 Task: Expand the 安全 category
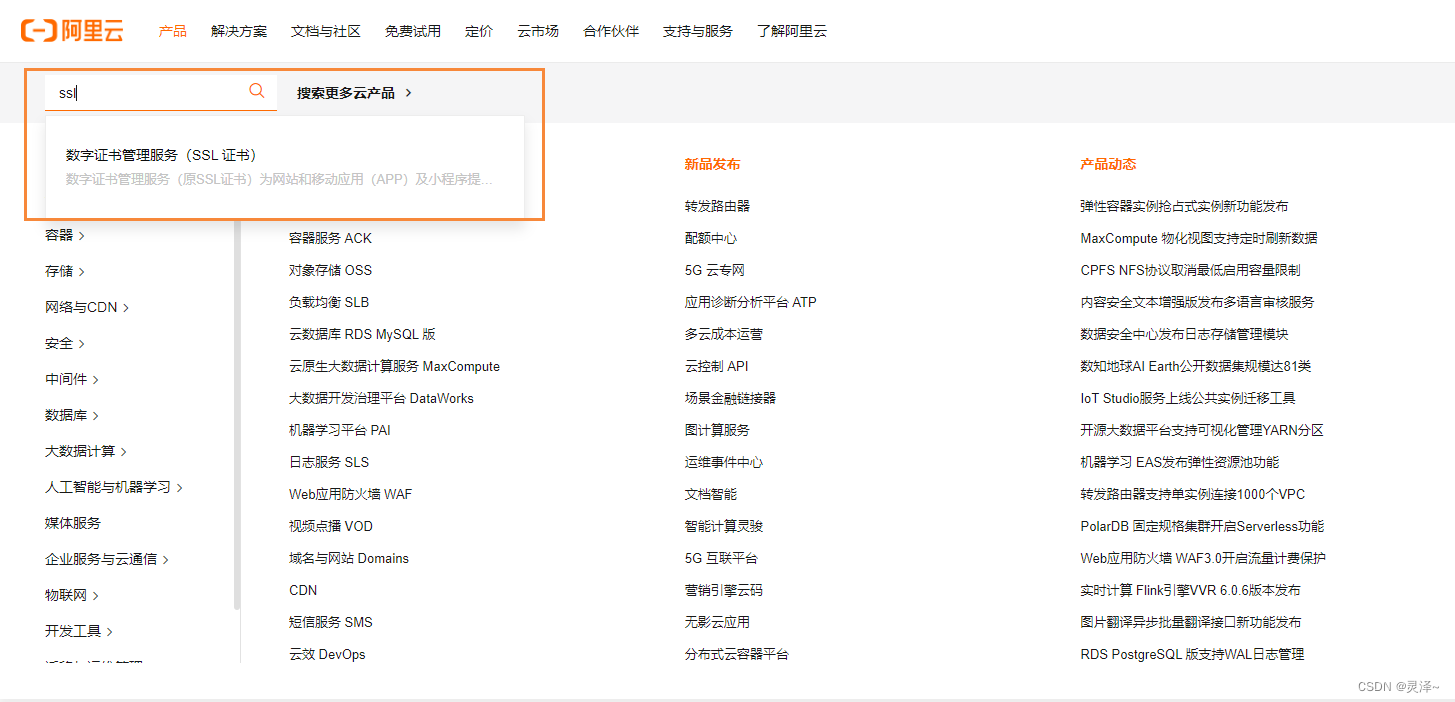click(x=65, y=343)
